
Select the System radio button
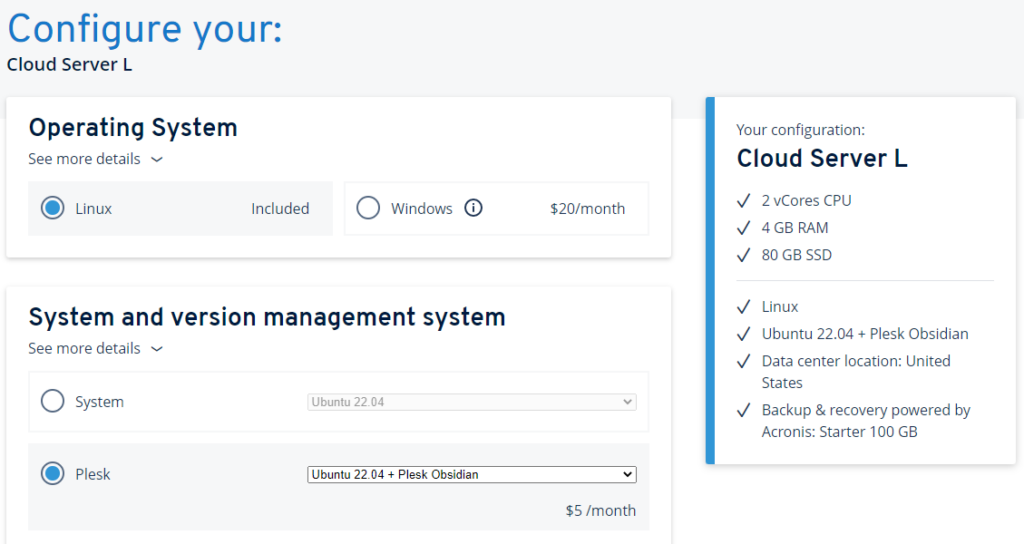(53, 401)
